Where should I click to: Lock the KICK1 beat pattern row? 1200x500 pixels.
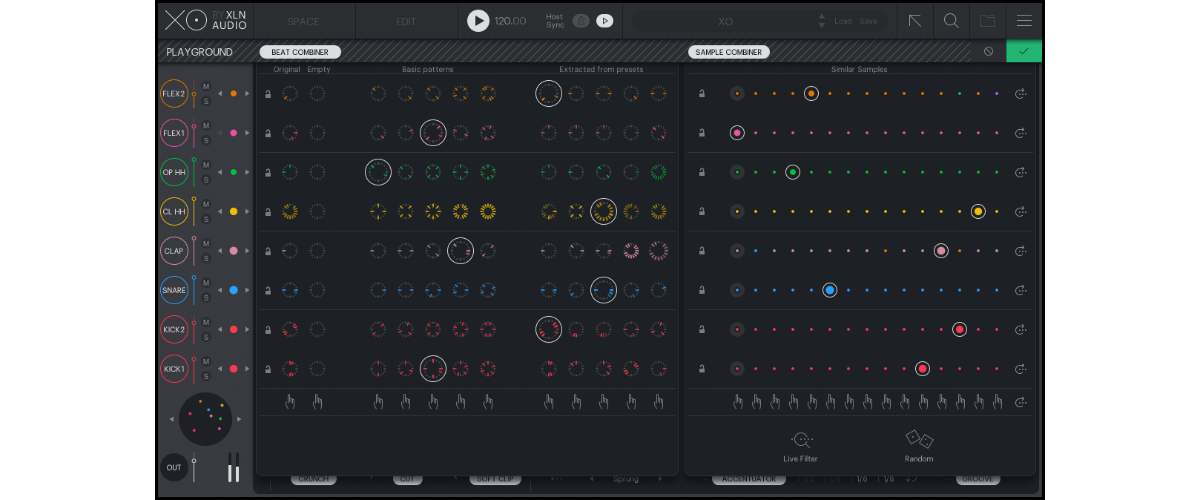268,369
